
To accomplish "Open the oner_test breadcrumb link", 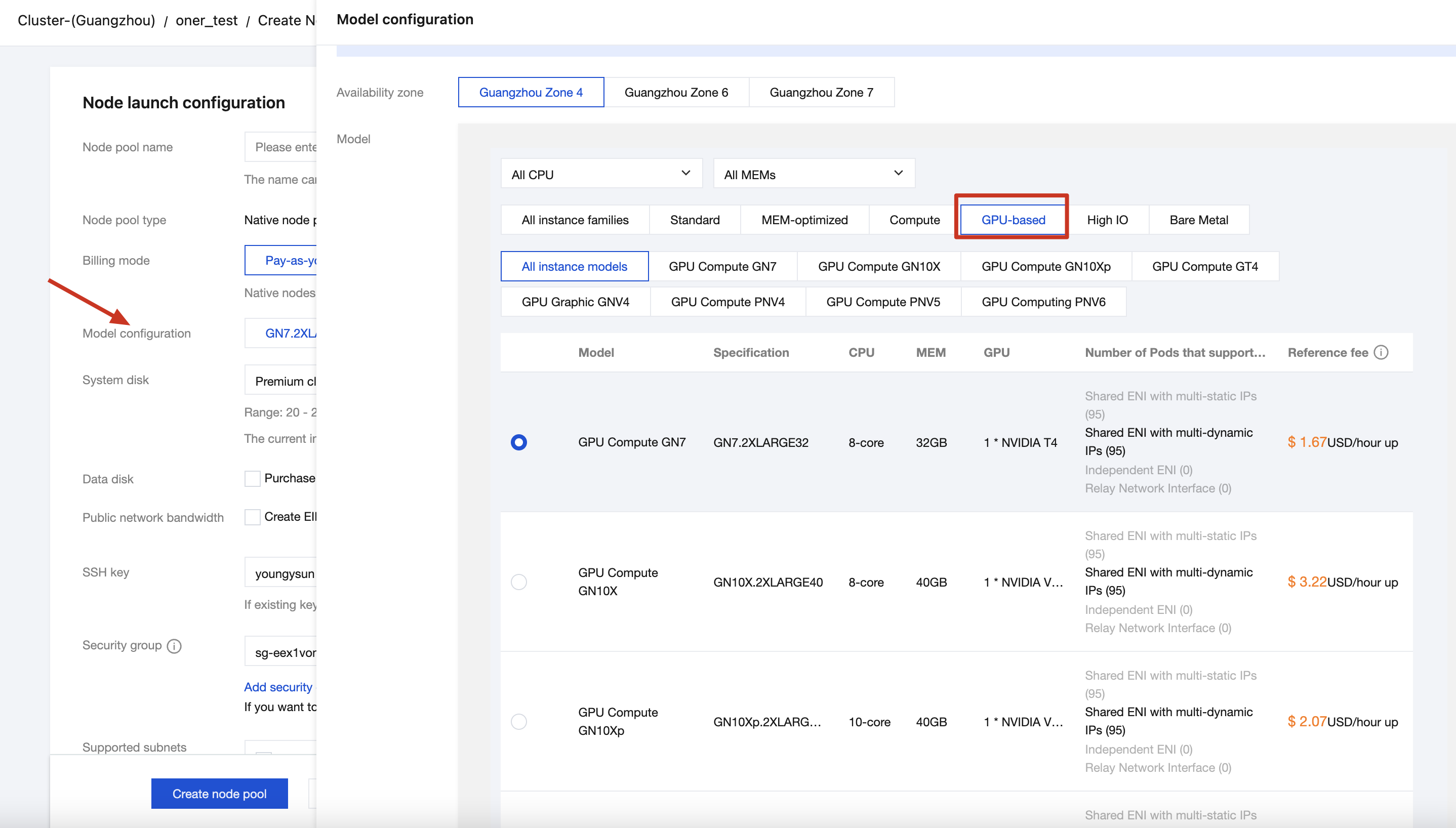I will 207,20.
